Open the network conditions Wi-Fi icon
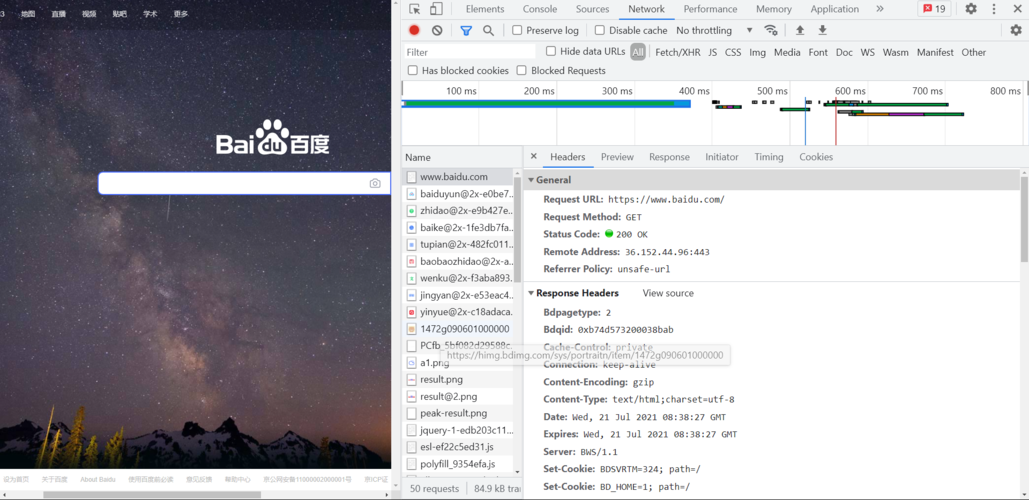 (x=770, y=30)
